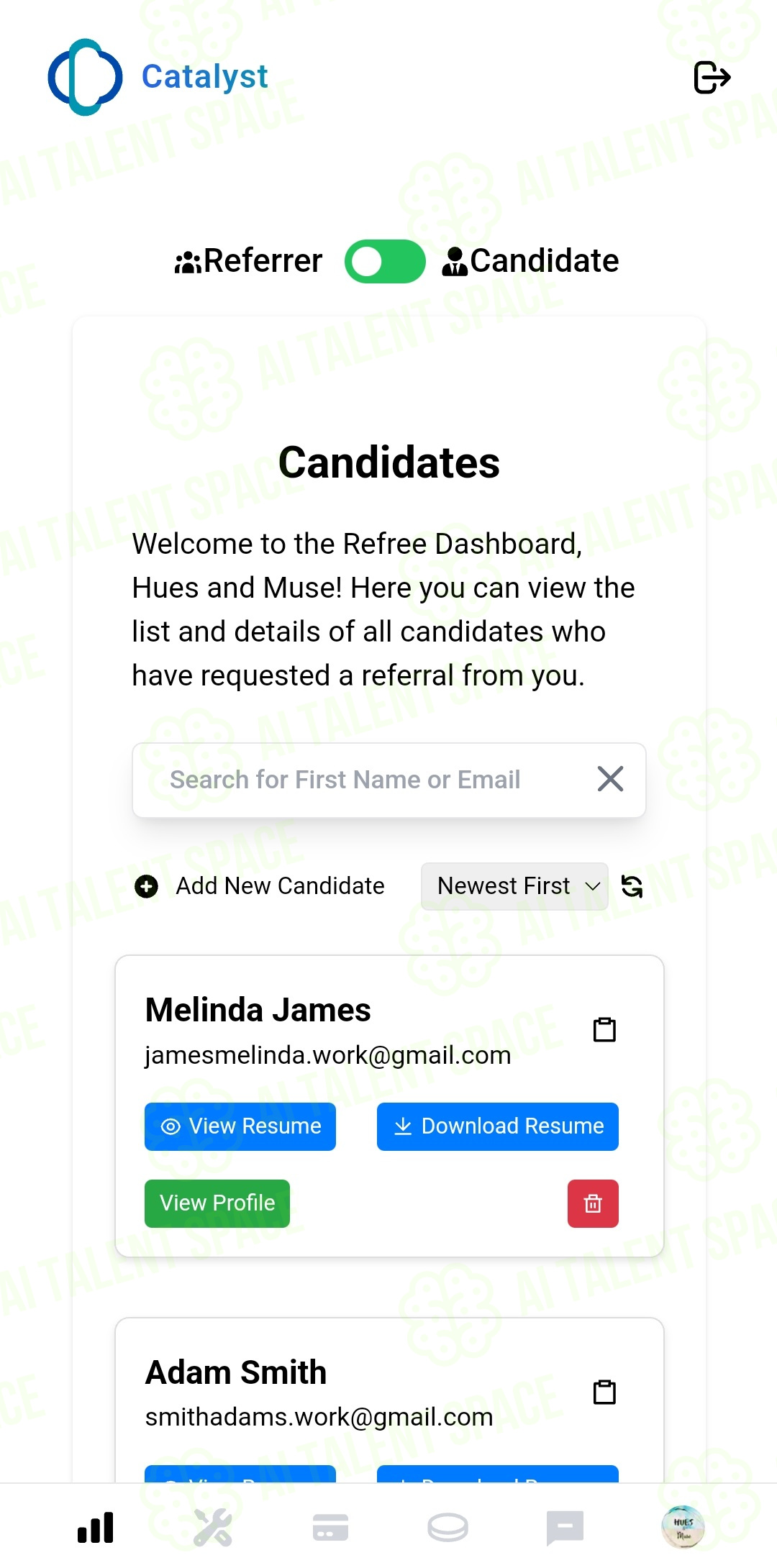Open the tools tab in bottom navigation
The height and width of the screenshot is (1568, 777).
coord(213,1527)
